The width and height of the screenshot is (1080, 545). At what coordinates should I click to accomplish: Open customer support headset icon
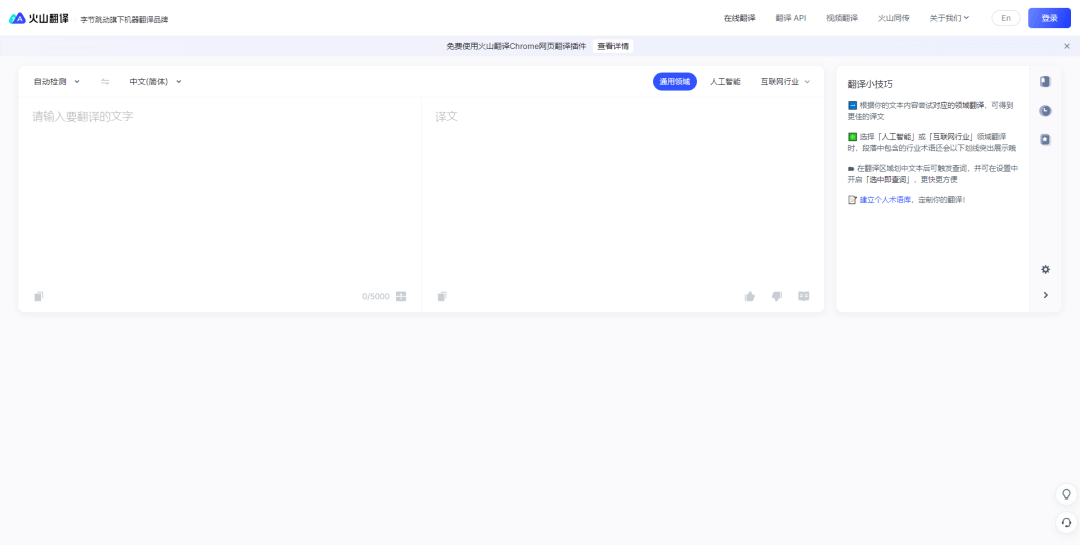1066,522
